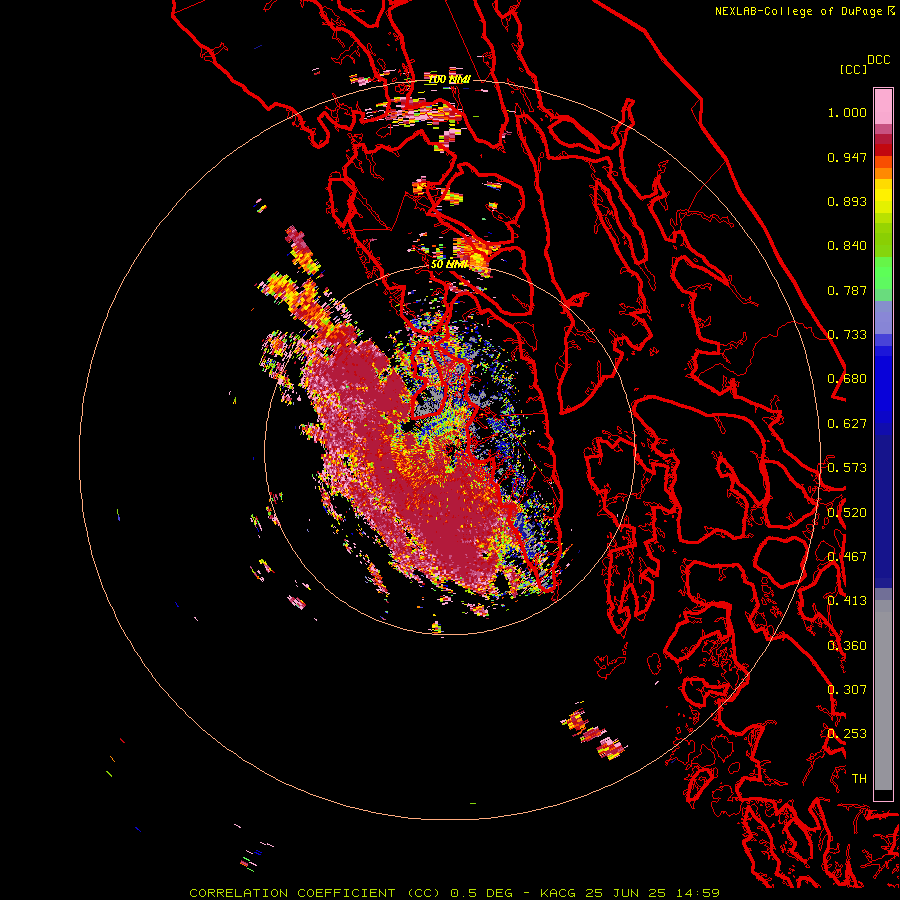Select the 0.253 scale value

point(847,734)
